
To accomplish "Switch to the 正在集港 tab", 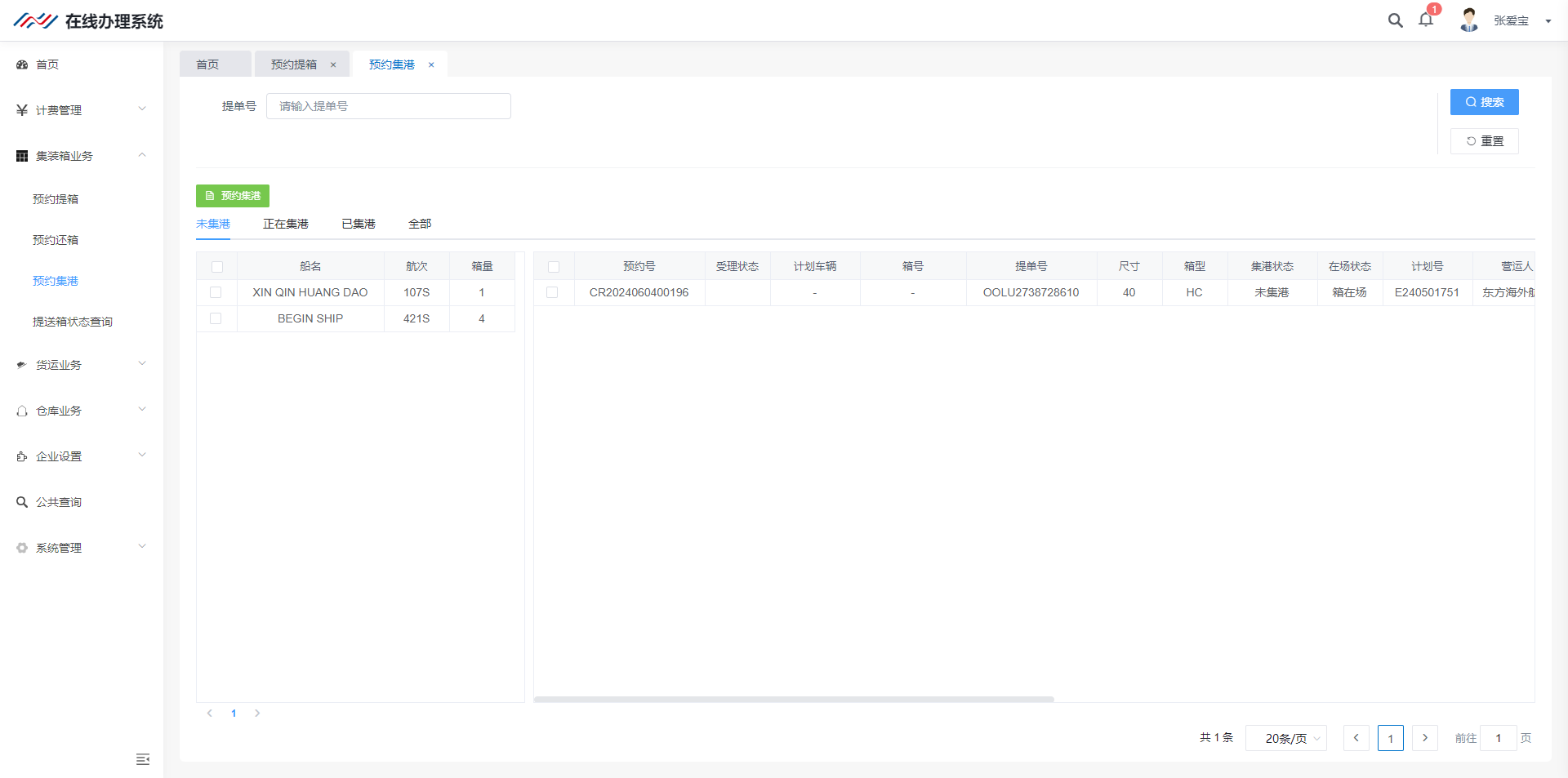I will pyautogui.click(x=285, y=224).
